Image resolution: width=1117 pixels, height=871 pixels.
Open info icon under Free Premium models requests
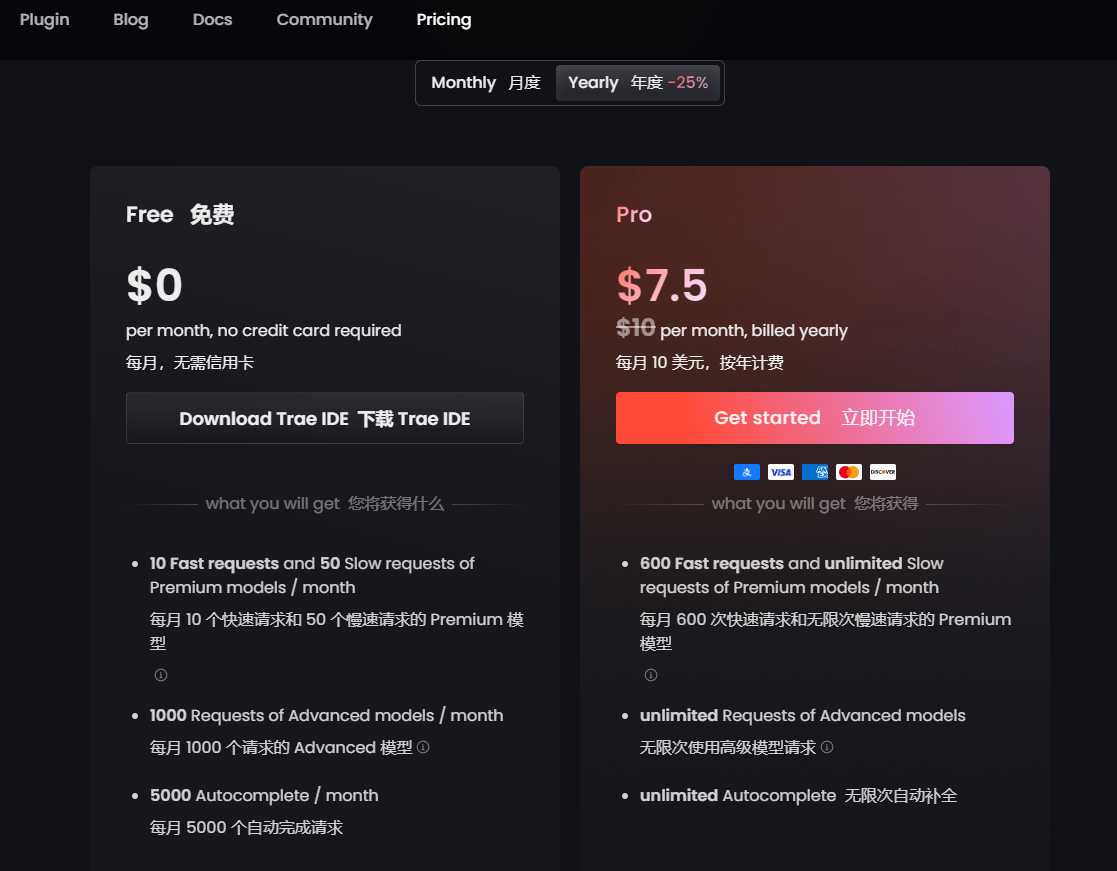(161, 675)
